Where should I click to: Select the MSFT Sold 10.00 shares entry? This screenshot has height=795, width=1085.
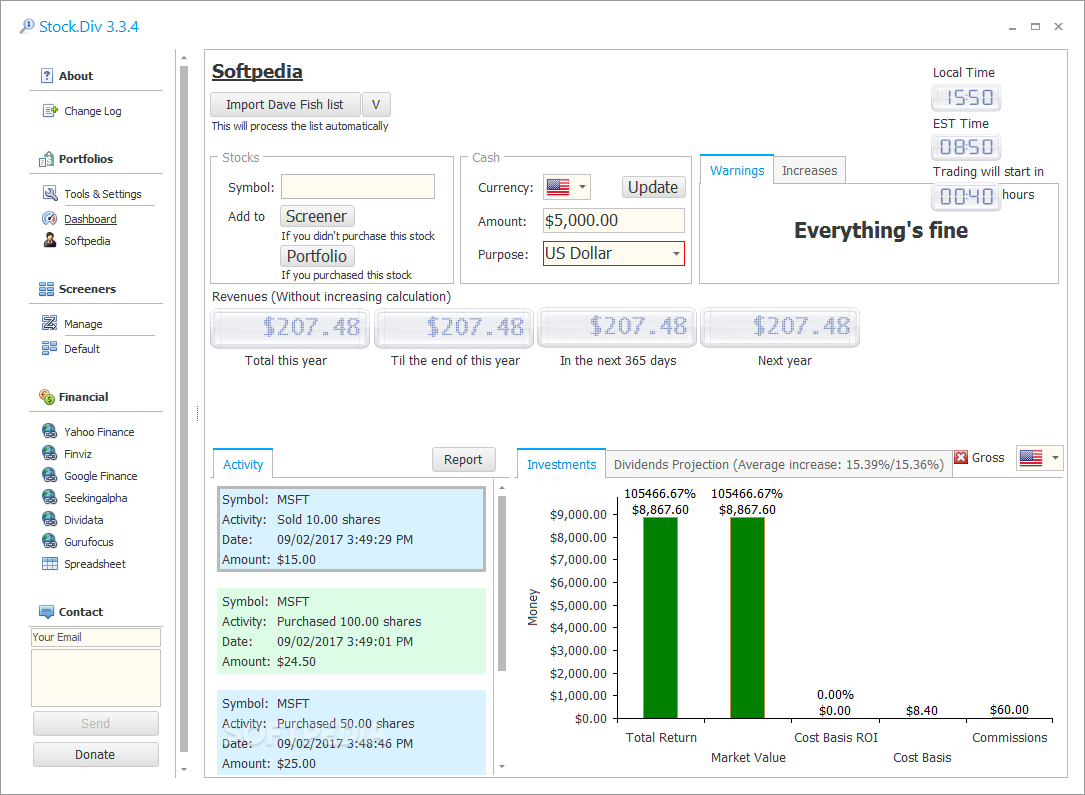click(352, 529)
